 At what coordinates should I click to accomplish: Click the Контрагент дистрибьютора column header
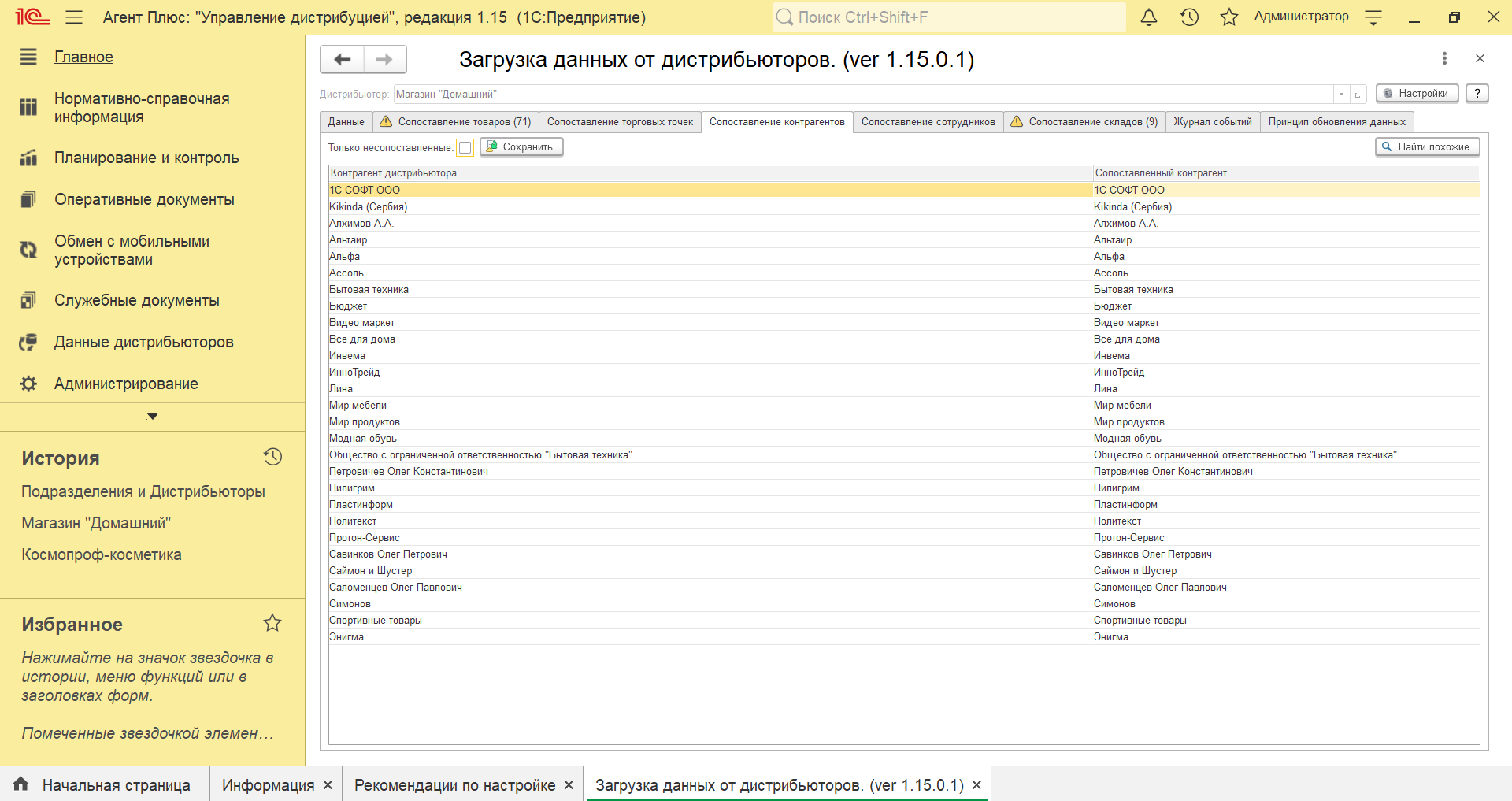coord(710,172)
